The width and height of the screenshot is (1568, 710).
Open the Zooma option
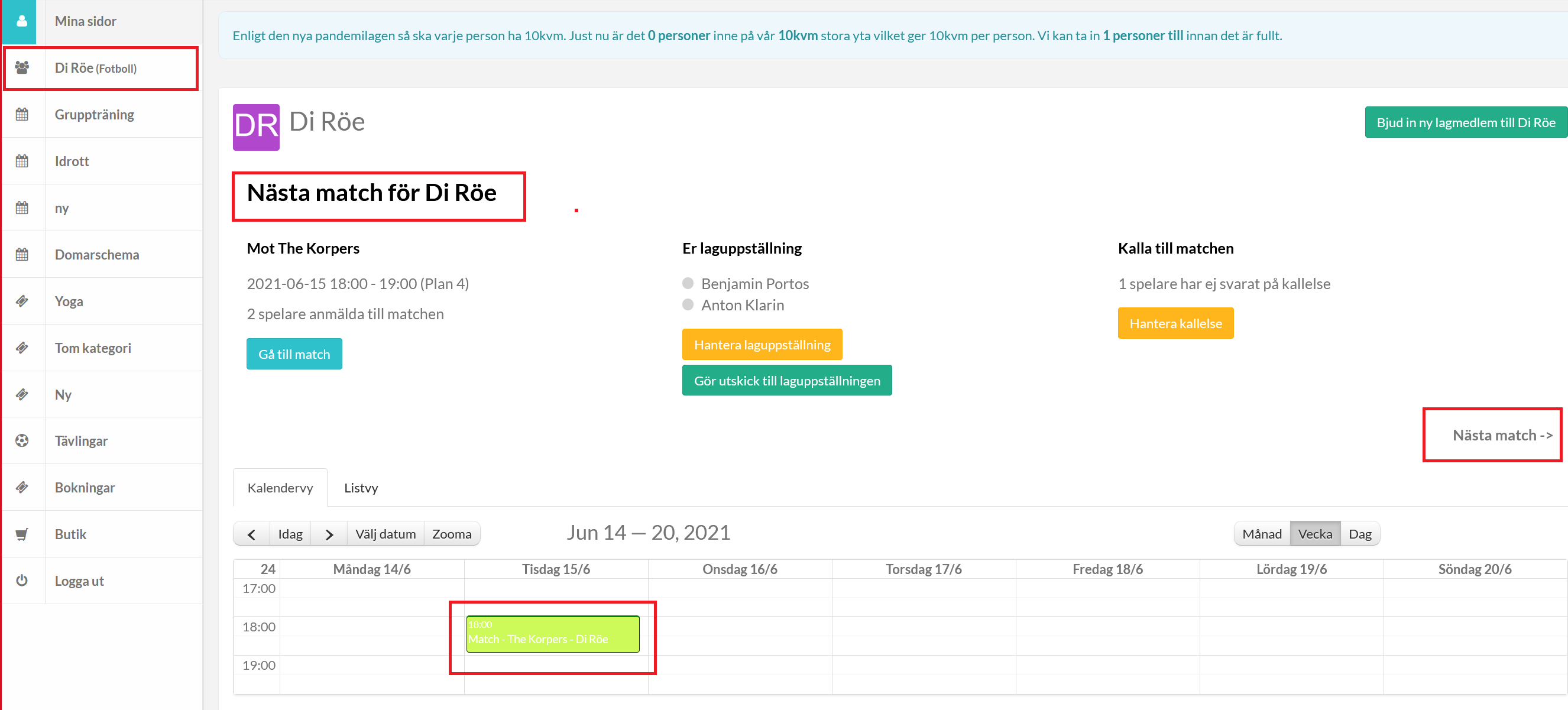tap(451, 534)
